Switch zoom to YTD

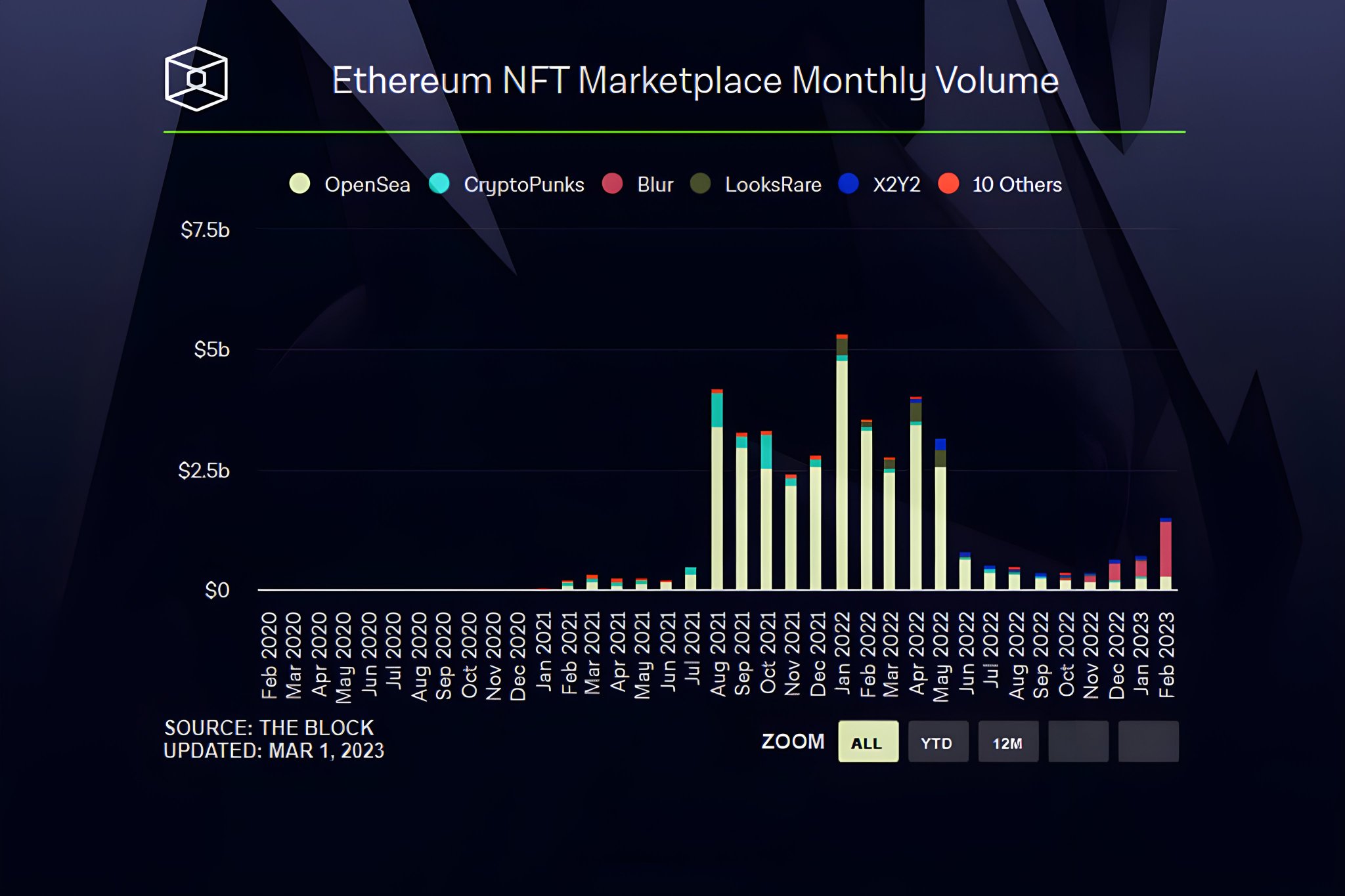click(937, 742)
